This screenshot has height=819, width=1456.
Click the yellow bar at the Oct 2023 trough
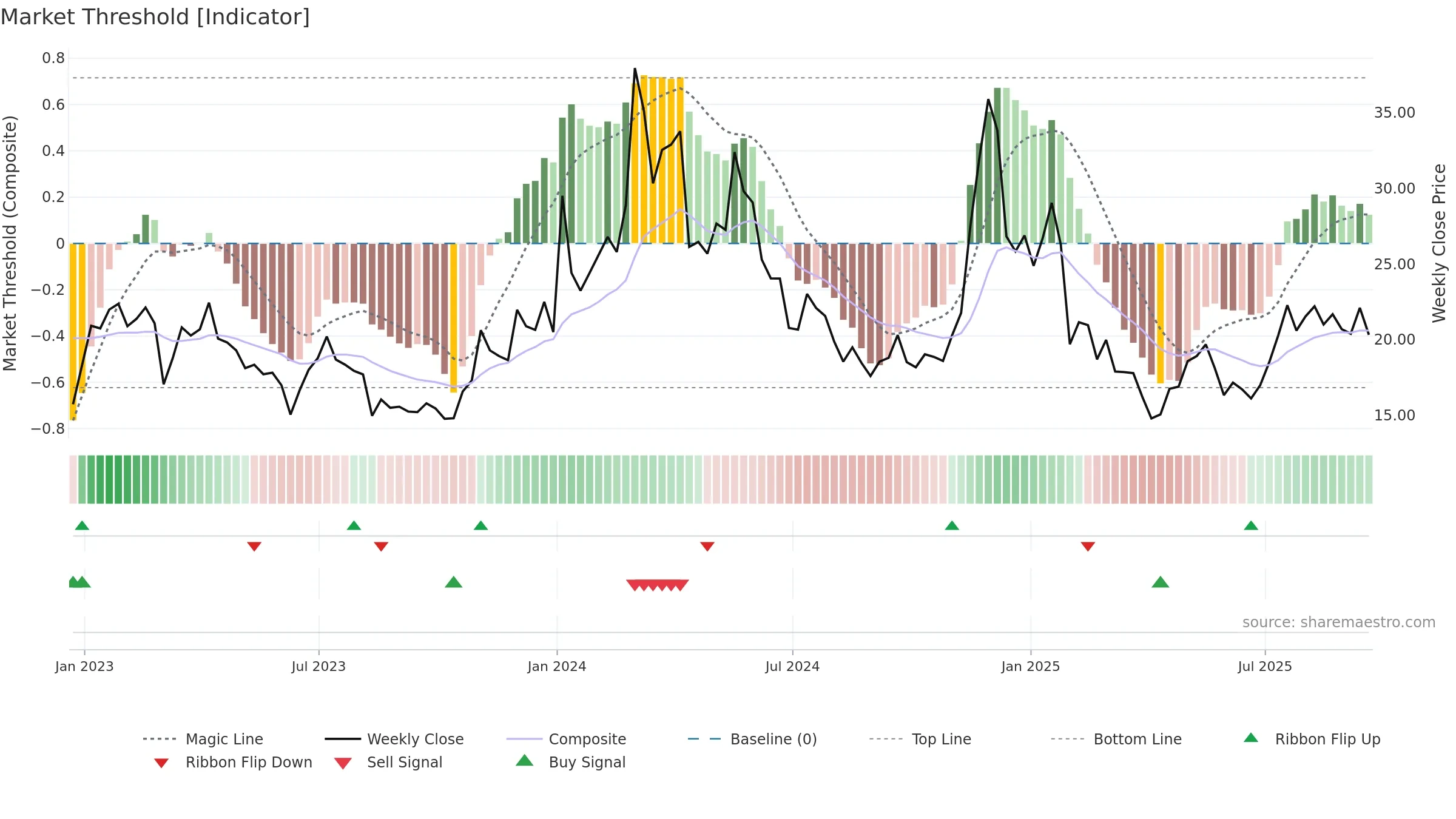click(454, 318)
